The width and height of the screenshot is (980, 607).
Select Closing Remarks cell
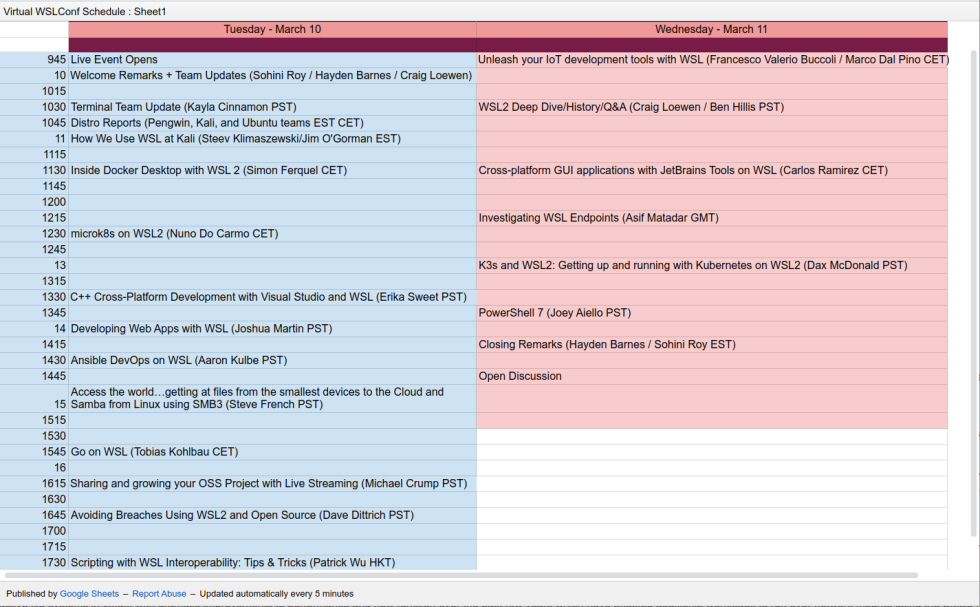click(712, 344)
